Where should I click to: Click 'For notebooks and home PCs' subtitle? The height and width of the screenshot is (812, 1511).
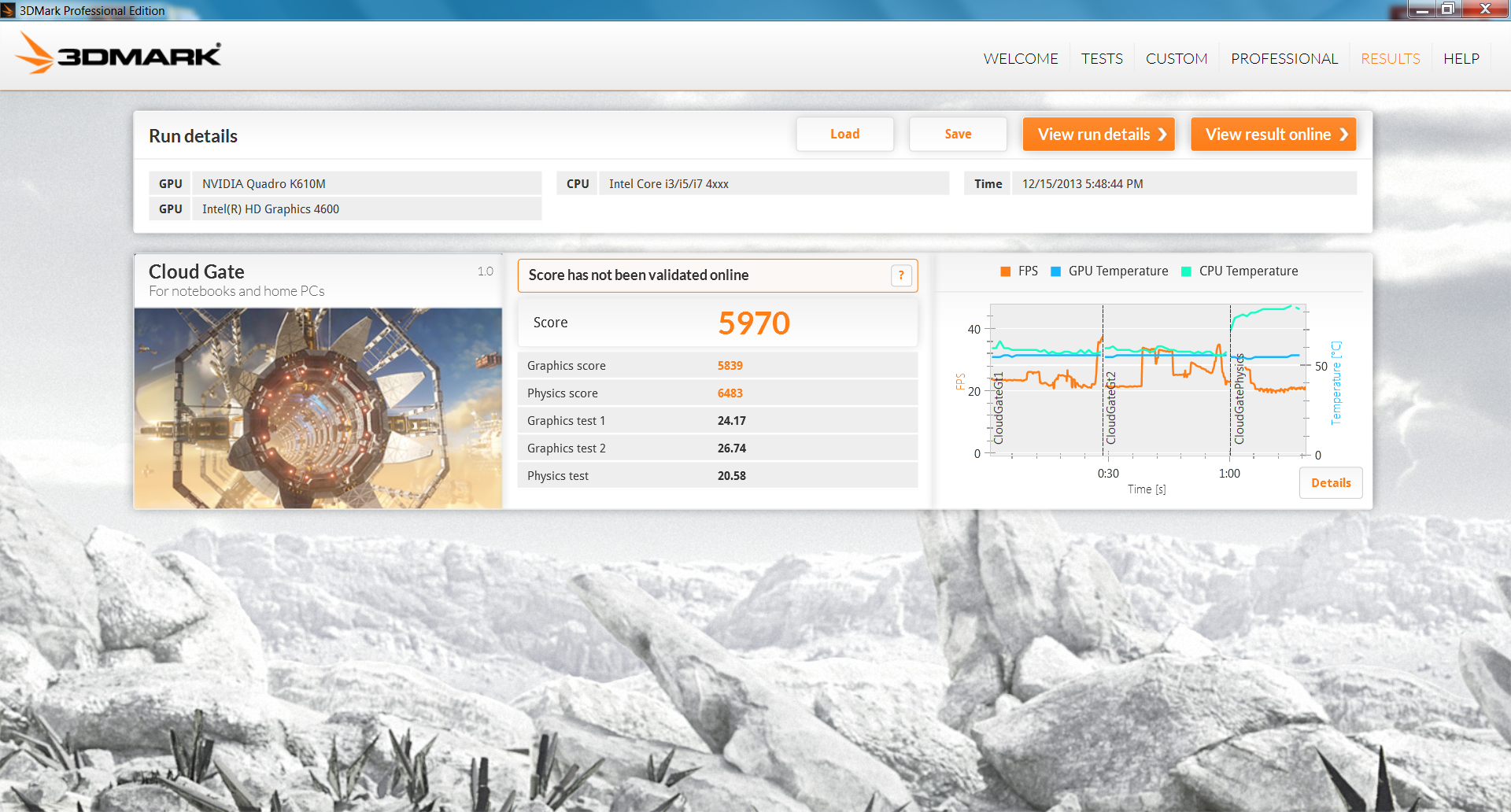pos(237,291)
